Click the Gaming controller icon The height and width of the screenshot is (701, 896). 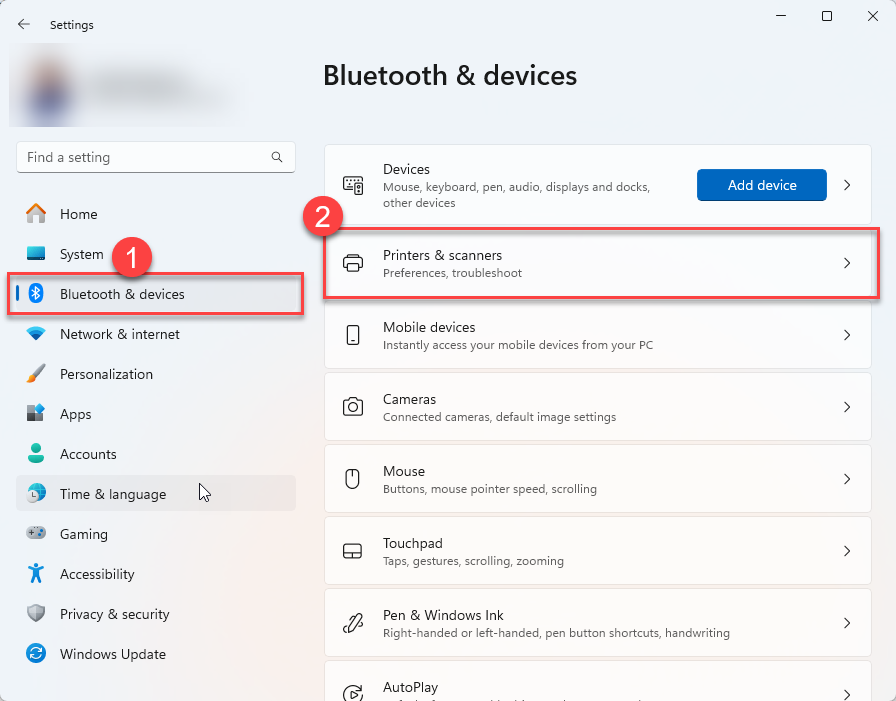coord(36,534)
